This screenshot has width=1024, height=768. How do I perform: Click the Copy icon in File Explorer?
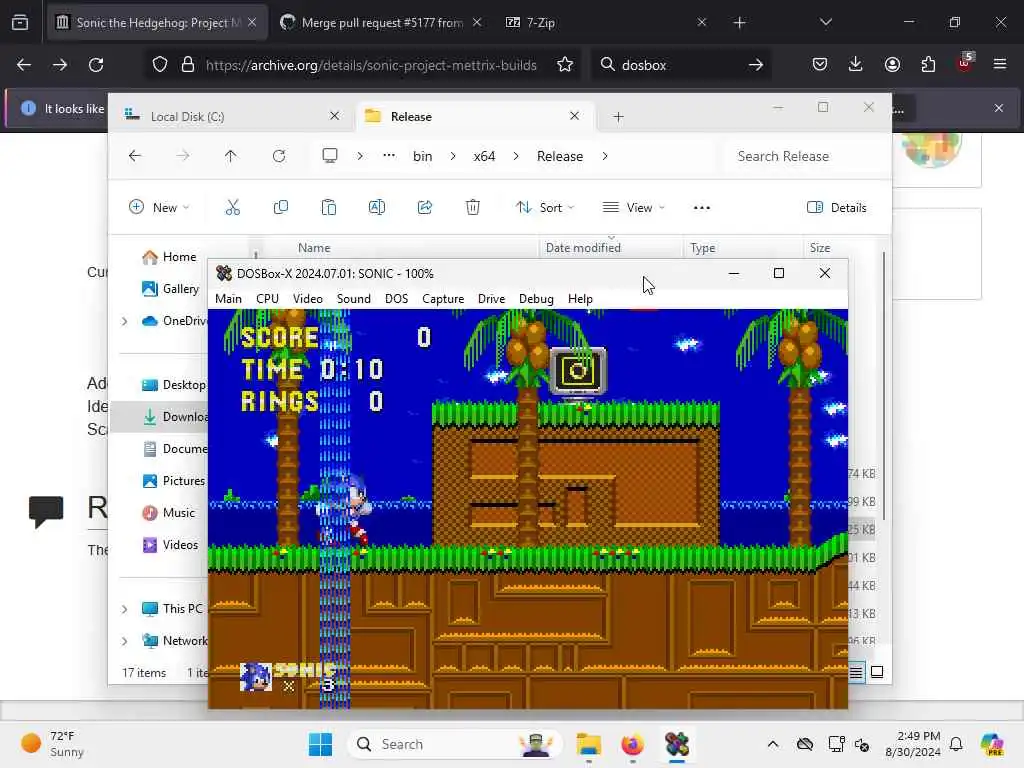281,208
